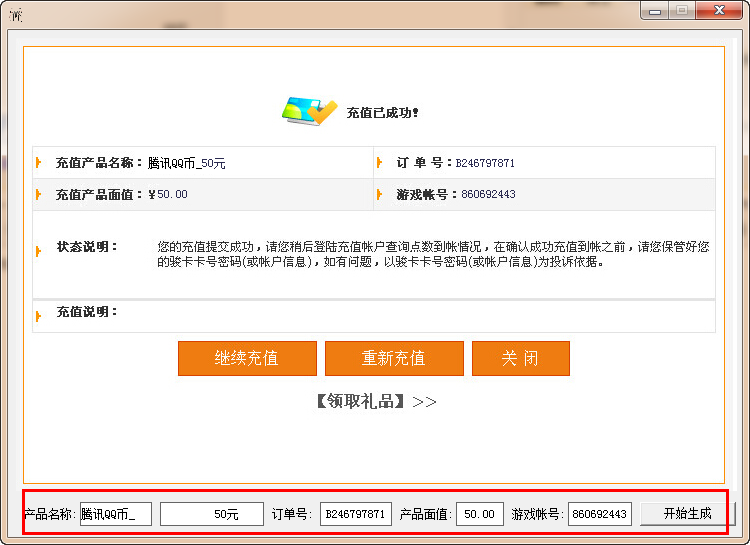Click the 游戏帐号 label in bottom bar
Viewport: 750px width, 545px height.
coord(538,514)
